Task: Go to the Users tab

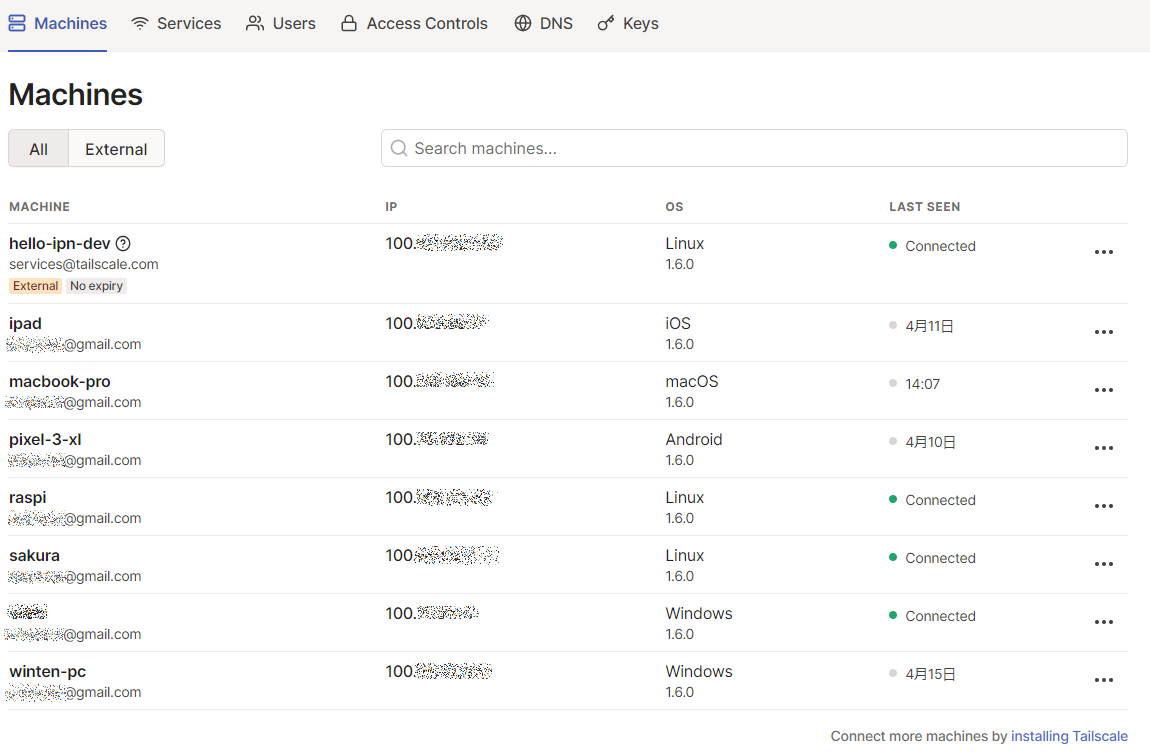Action: click(x=281, y=23)
